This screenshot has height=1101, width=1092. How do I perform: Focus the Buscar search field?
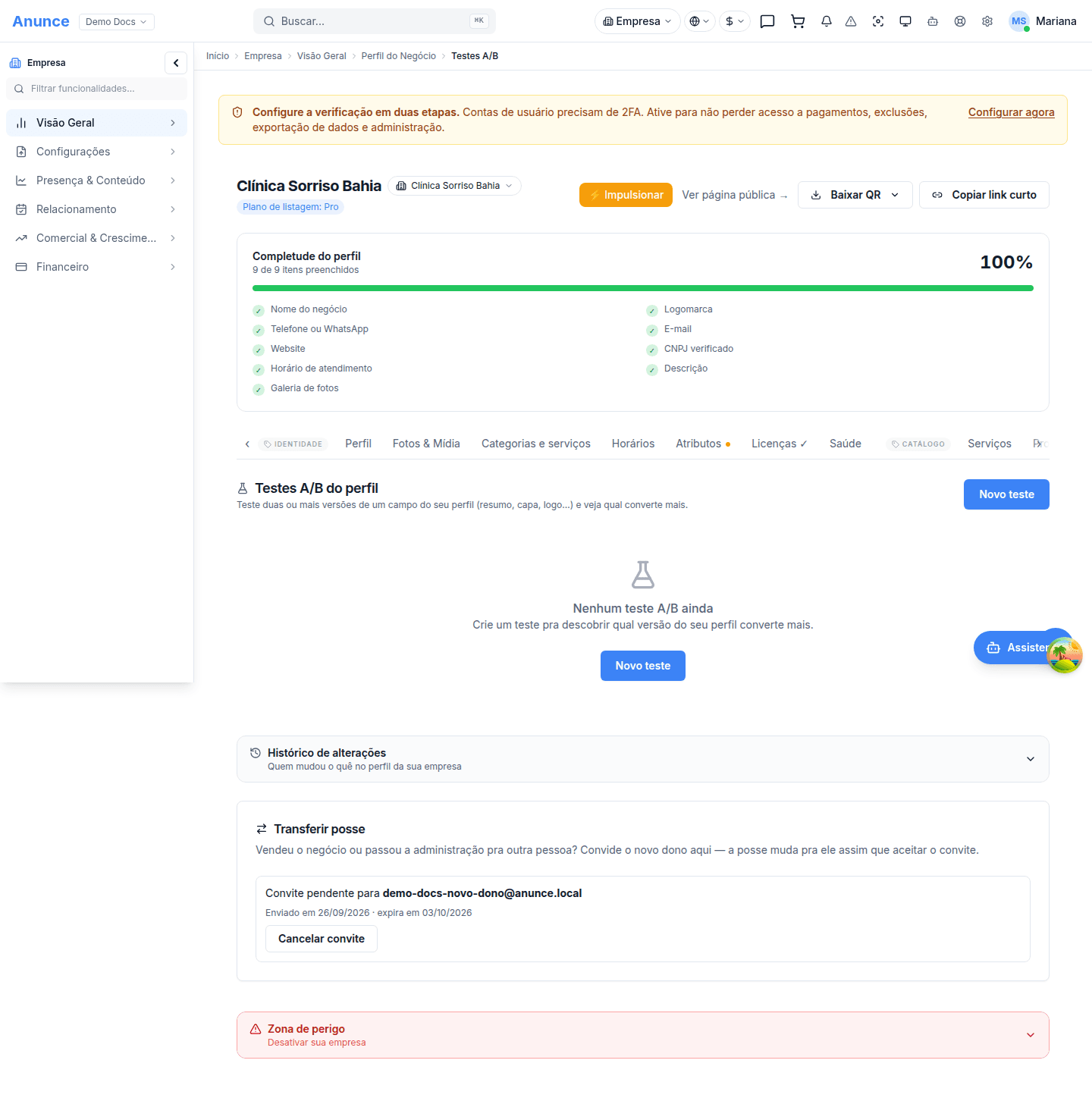[375, 21]
